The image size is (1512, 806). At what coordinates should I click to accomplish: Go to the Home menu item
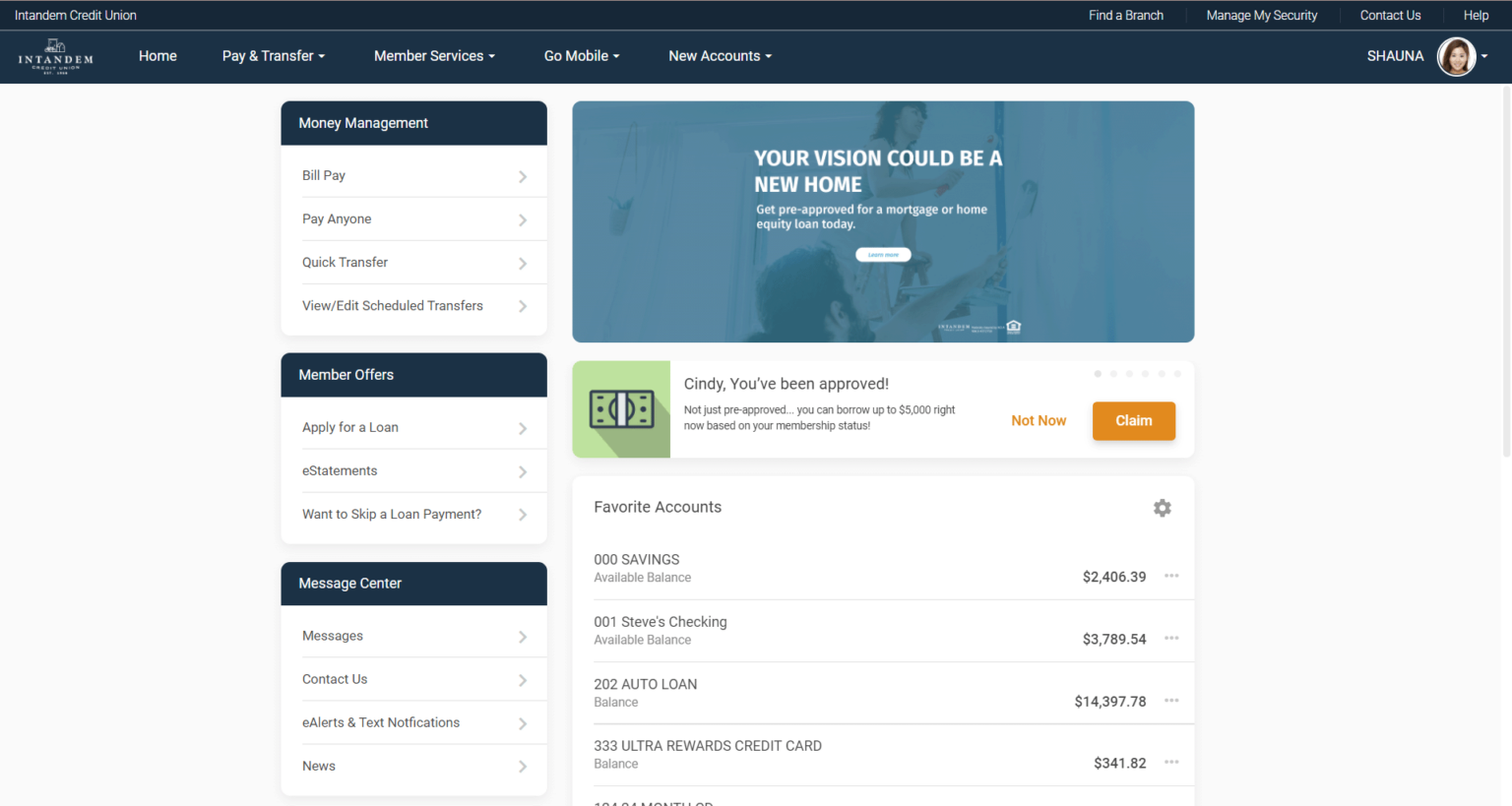(x=157, y=56)
